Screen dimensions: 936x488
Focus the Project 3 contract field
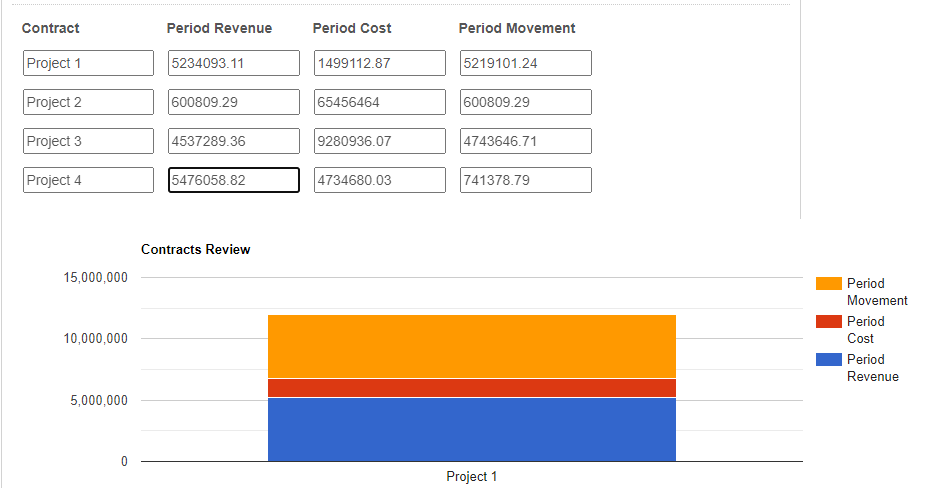click(88, 141)
